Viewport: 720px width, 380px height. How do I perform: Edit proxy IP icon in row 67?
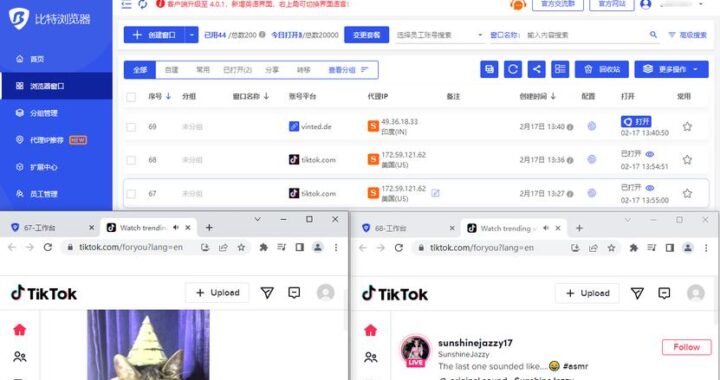435,193
